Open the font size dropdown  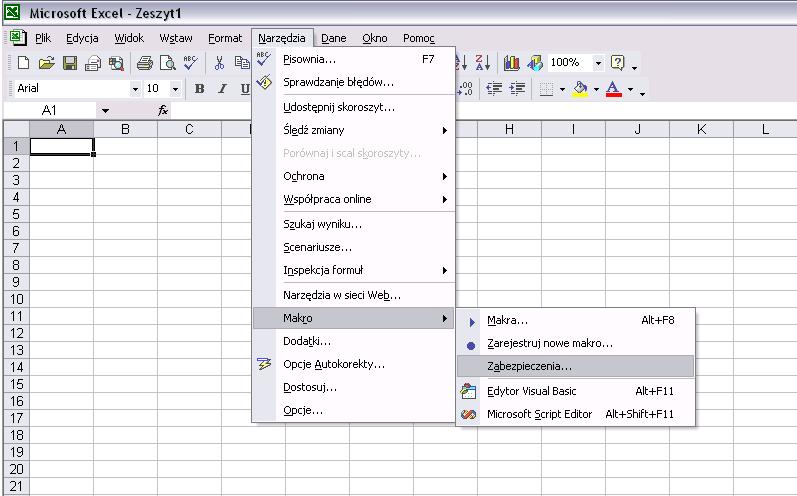pos(175,89)
